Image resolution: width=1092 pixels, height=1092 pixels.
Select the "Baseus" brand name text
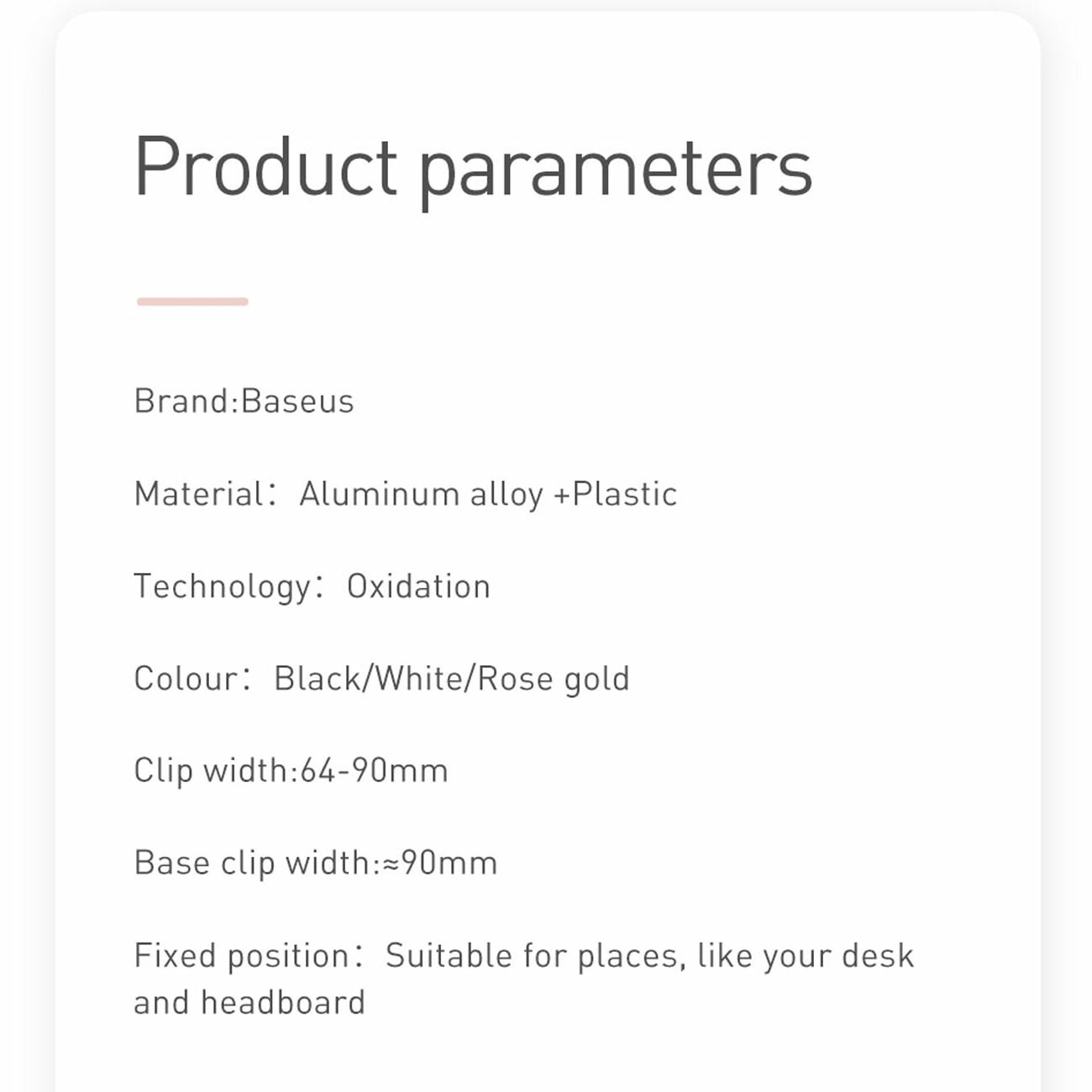[x=297, y=402]
